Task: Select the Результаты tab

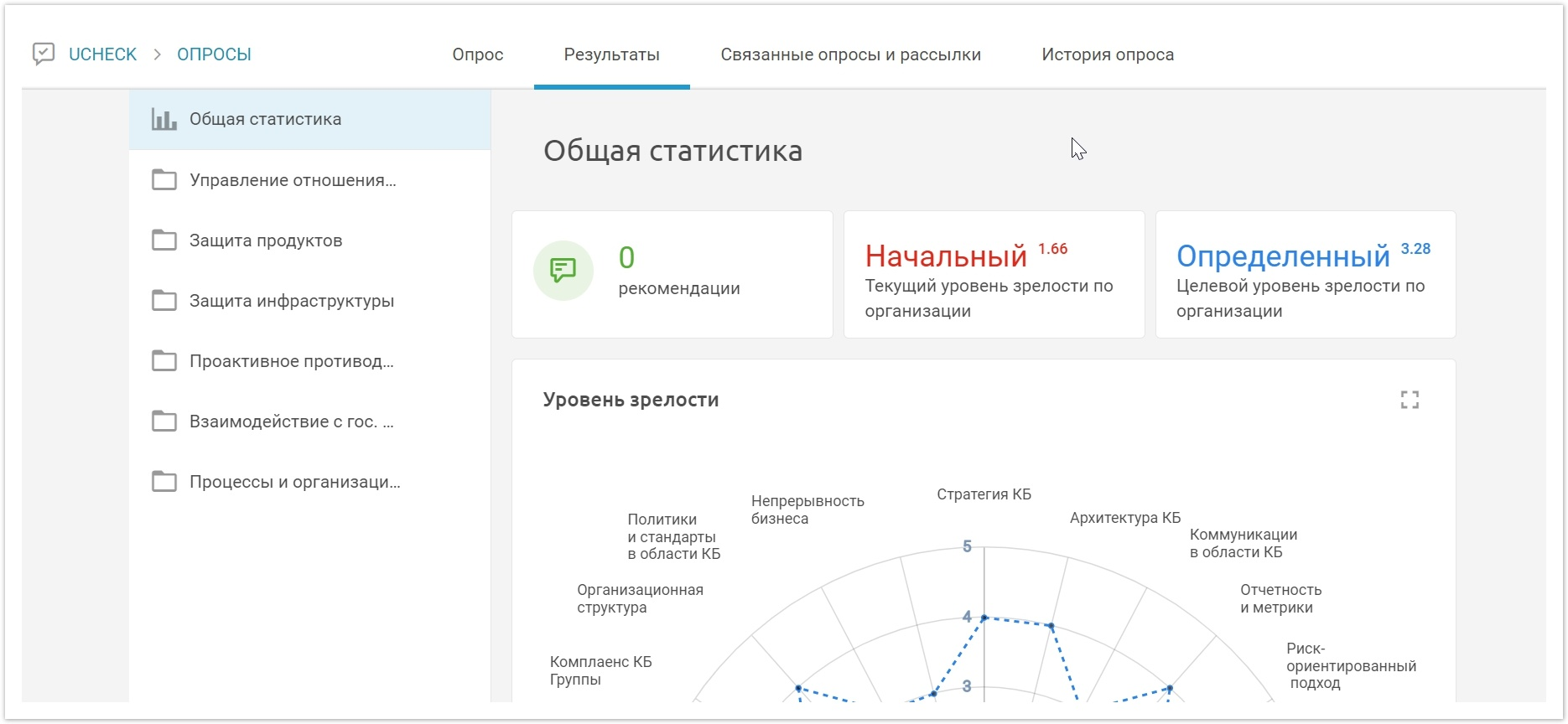Action: coord(611,54)
